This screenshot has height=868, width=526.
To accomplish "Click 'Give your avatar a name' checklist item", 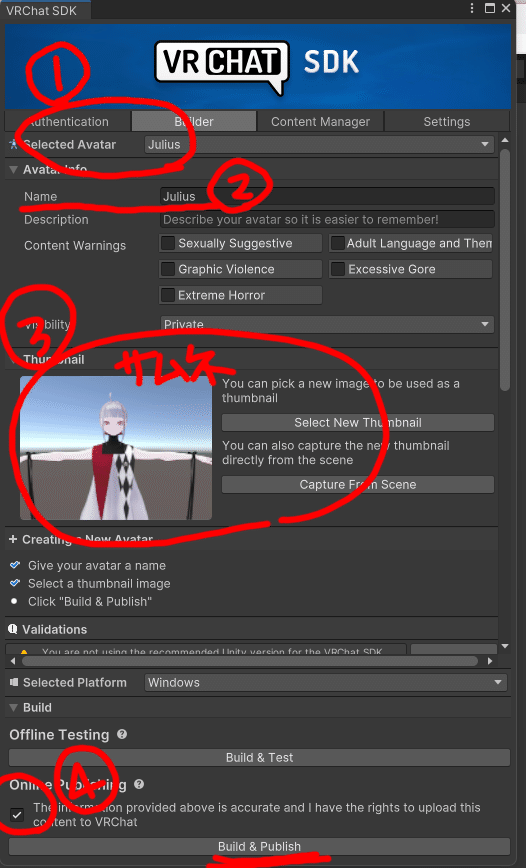I will tap(96, 565).
